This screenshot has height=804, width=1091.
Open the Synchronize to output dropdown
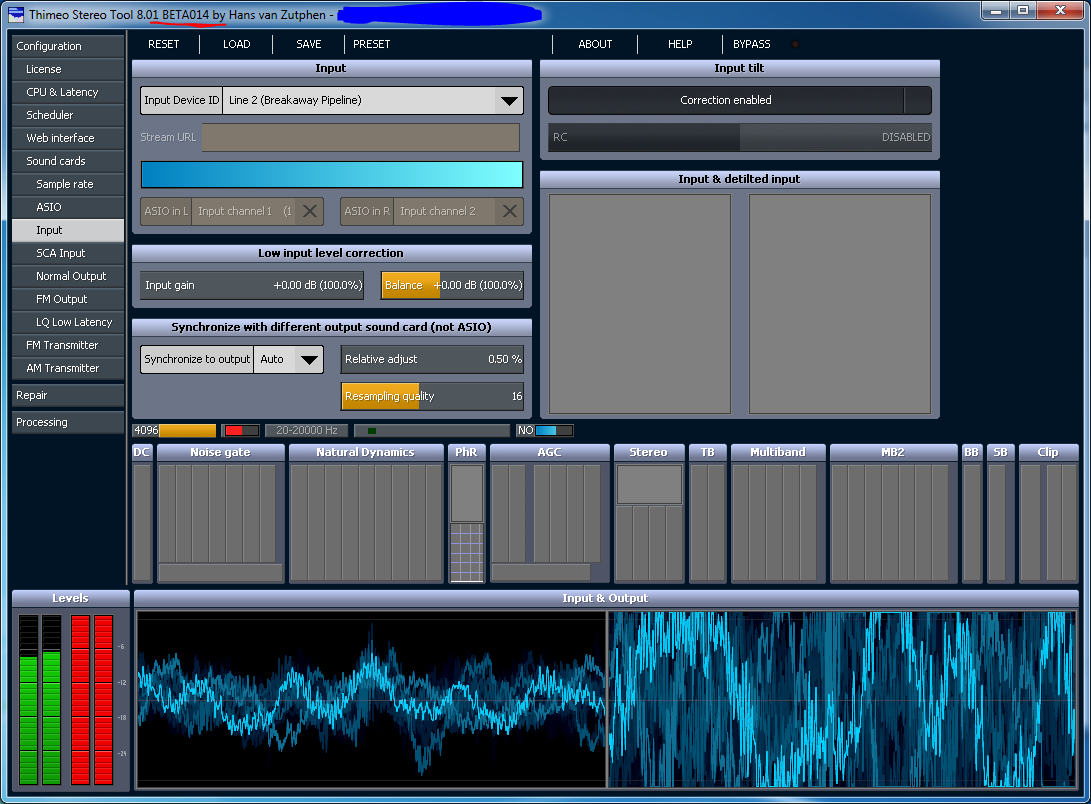[x=310, y=359]
